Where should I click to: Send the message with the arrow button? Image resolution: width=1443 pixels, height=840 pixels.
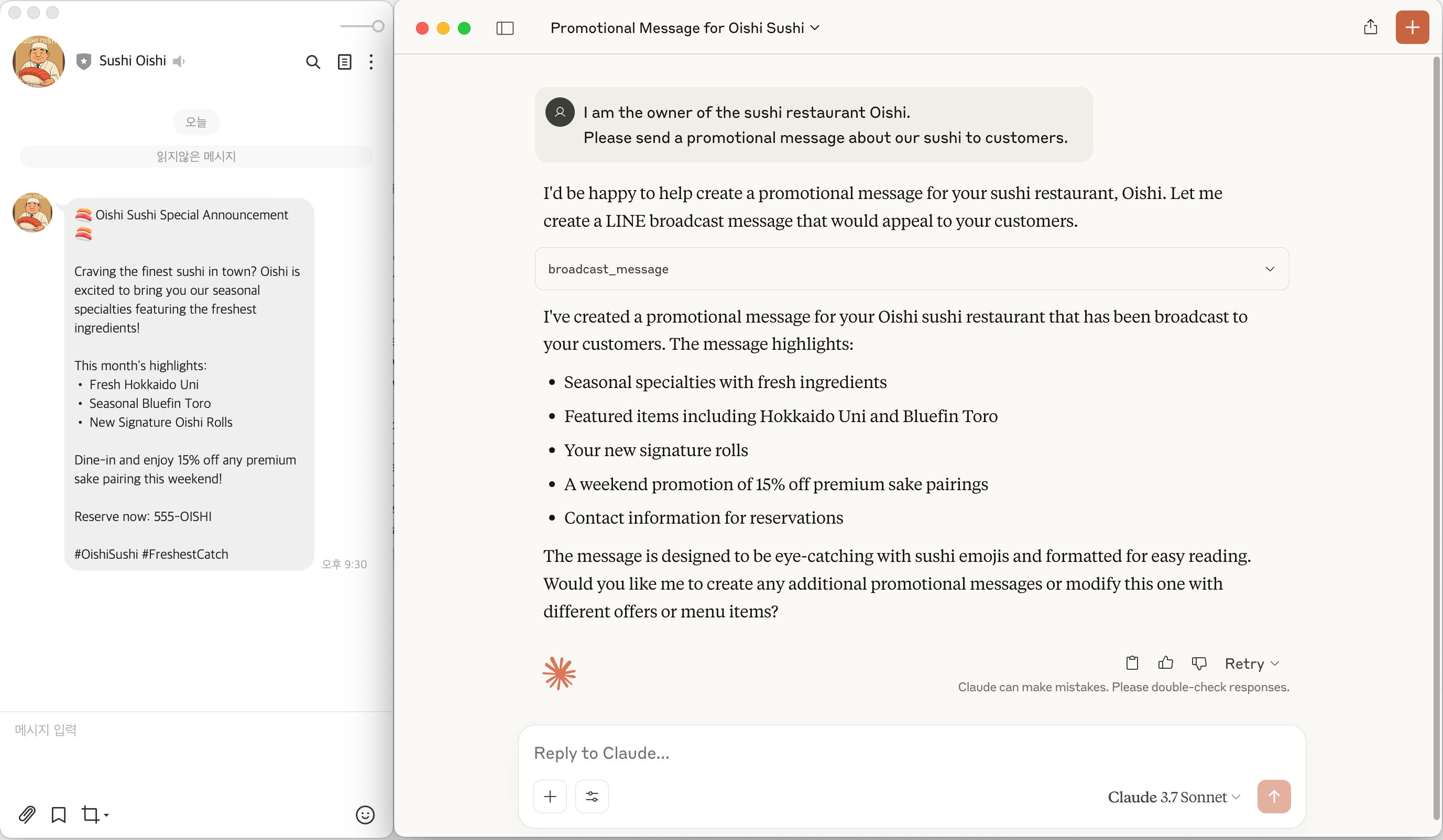pyautogui.click(x=1274, y=796)
